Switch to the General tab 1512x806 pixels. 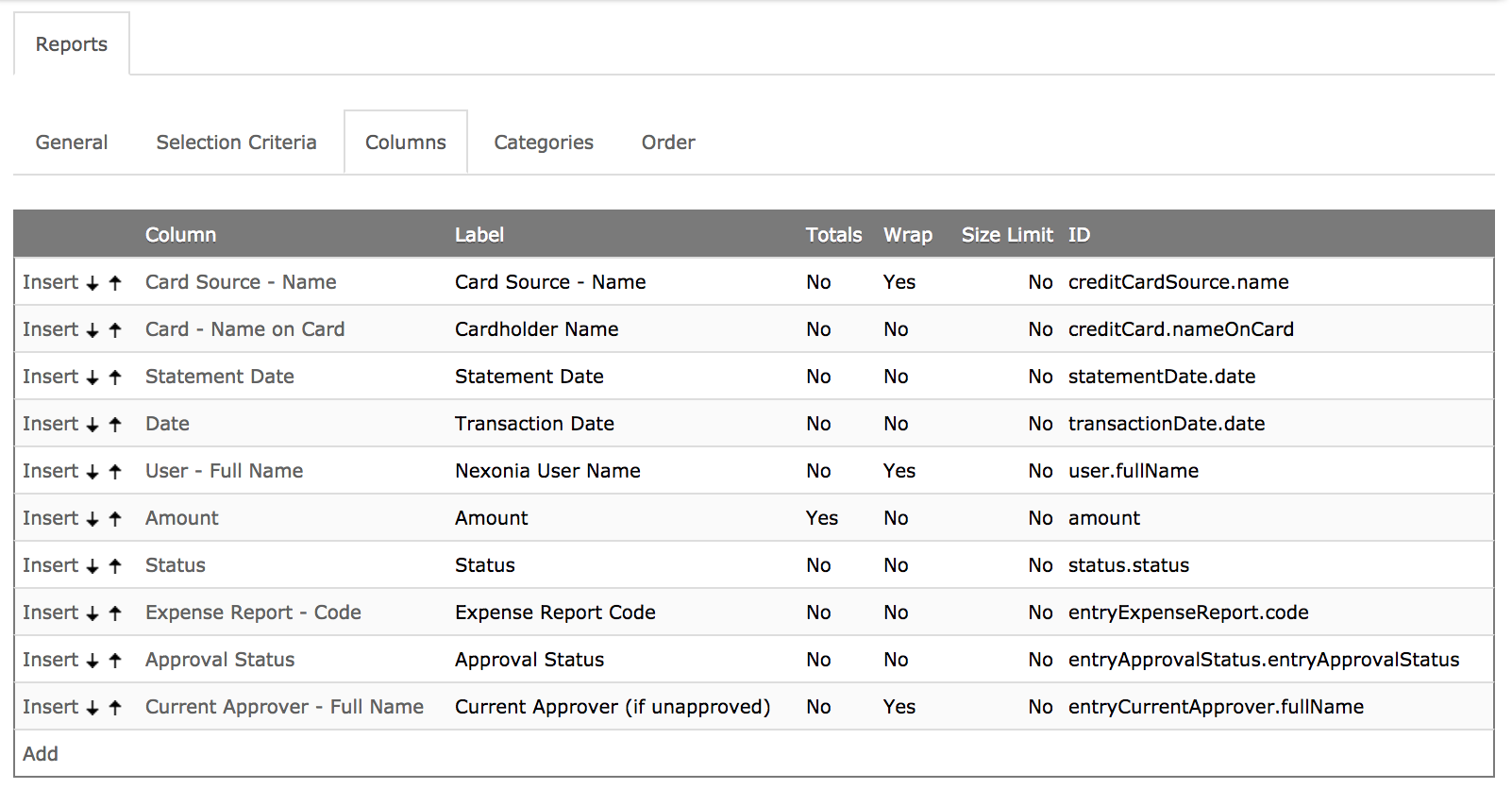point(72,143)
